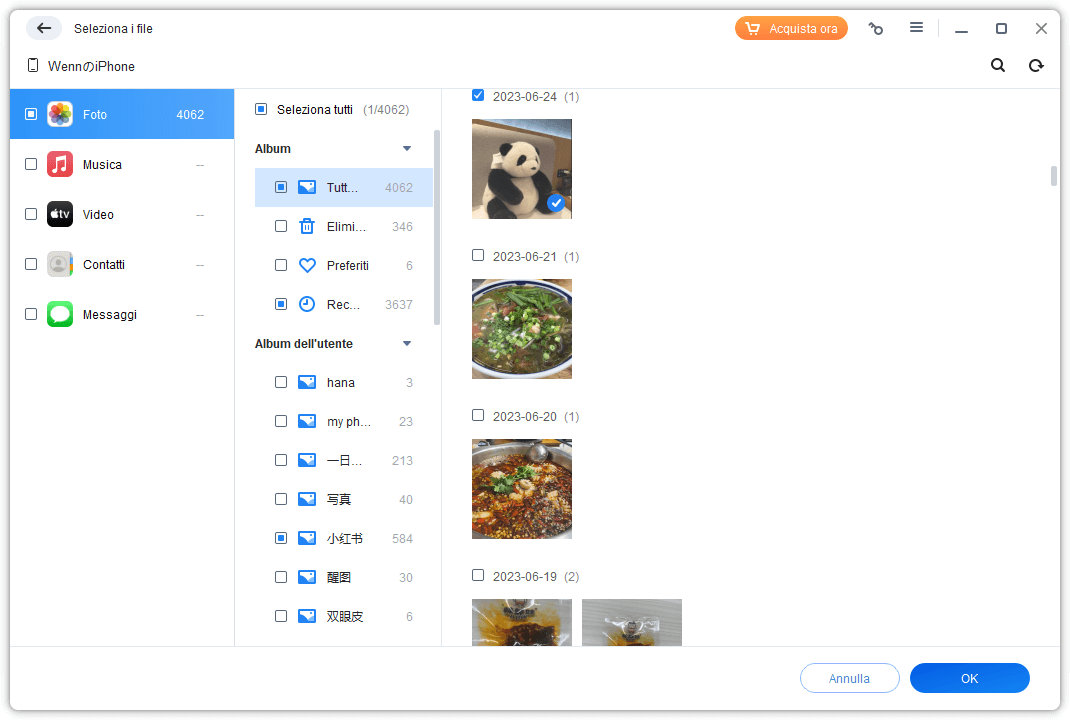Screen dimensions: 1070x720
Task: Click the back arrow button
Action: click(44, 28)
